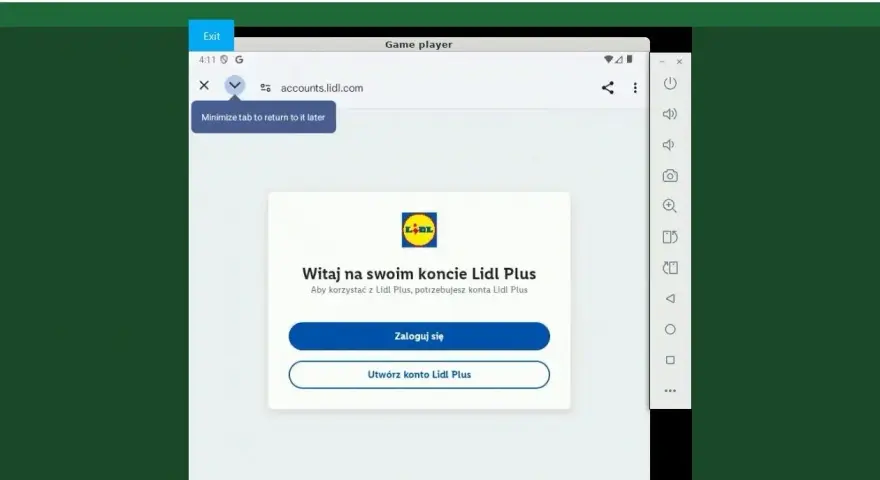Dismiss the 'Minimize tab to return' tooltip

pos(263,117)
